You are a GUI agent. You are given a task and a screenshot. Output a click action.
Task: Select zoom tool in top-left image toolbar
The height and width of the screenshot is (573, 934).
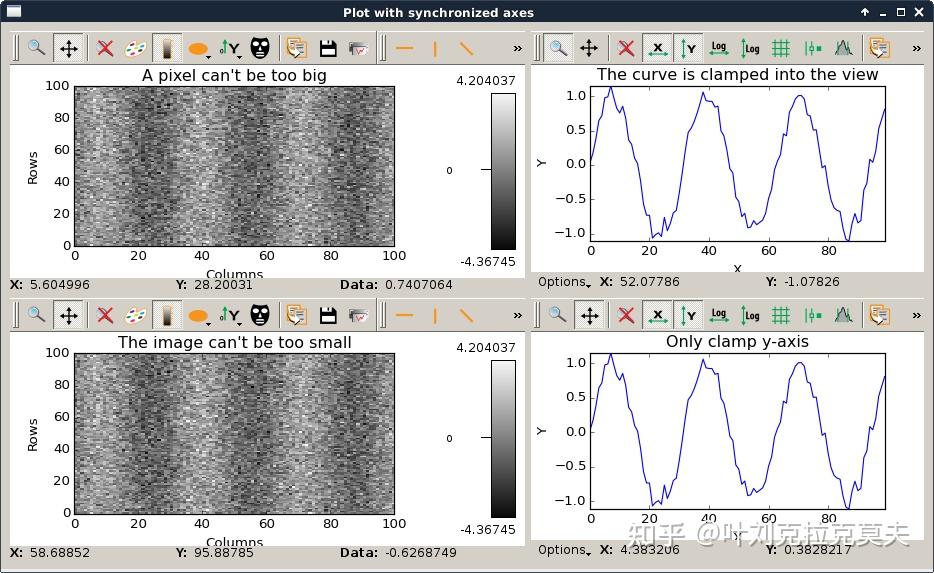point(37,48)
